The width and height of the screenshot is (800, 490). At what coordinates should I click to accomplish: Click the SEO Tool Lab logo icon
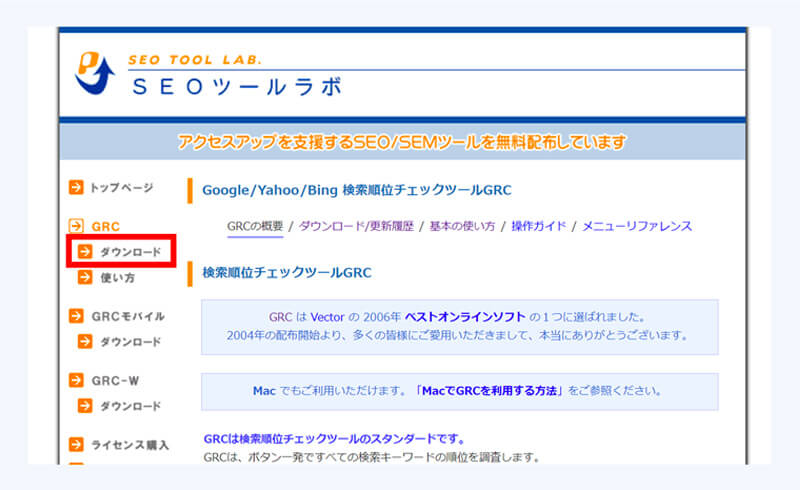[95, 73]
